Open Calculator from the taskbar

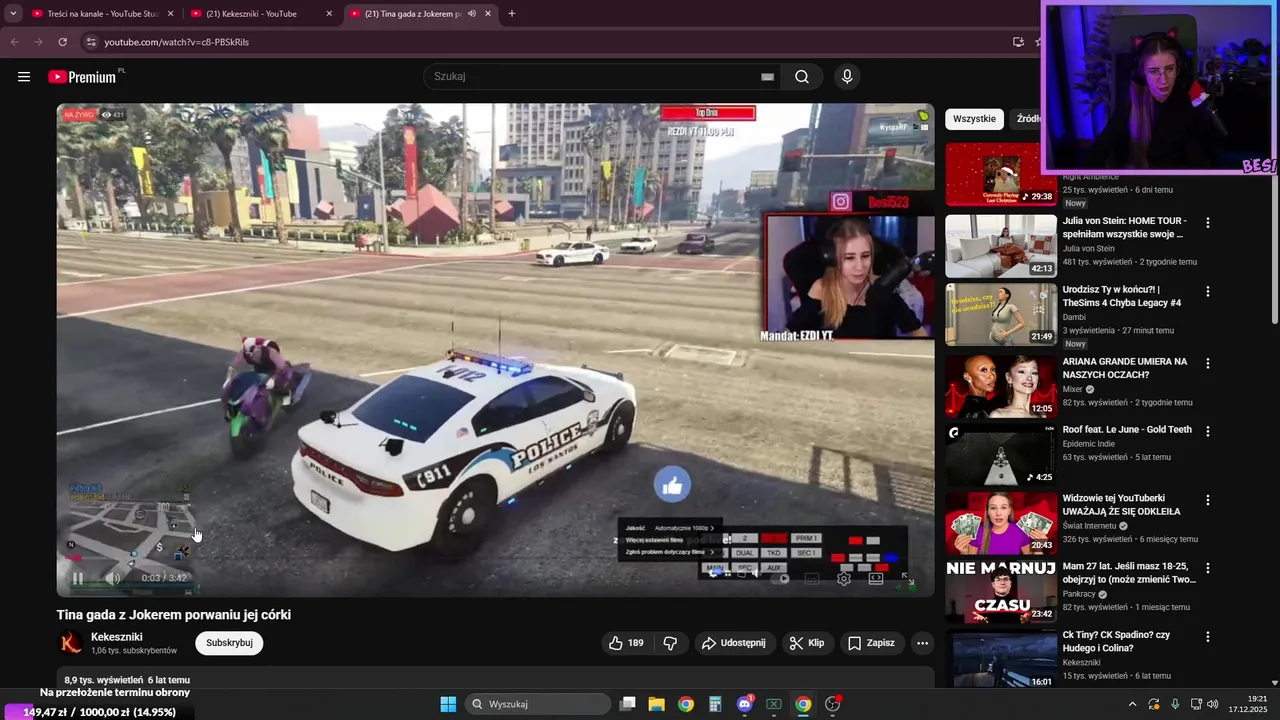click(714, 704)
